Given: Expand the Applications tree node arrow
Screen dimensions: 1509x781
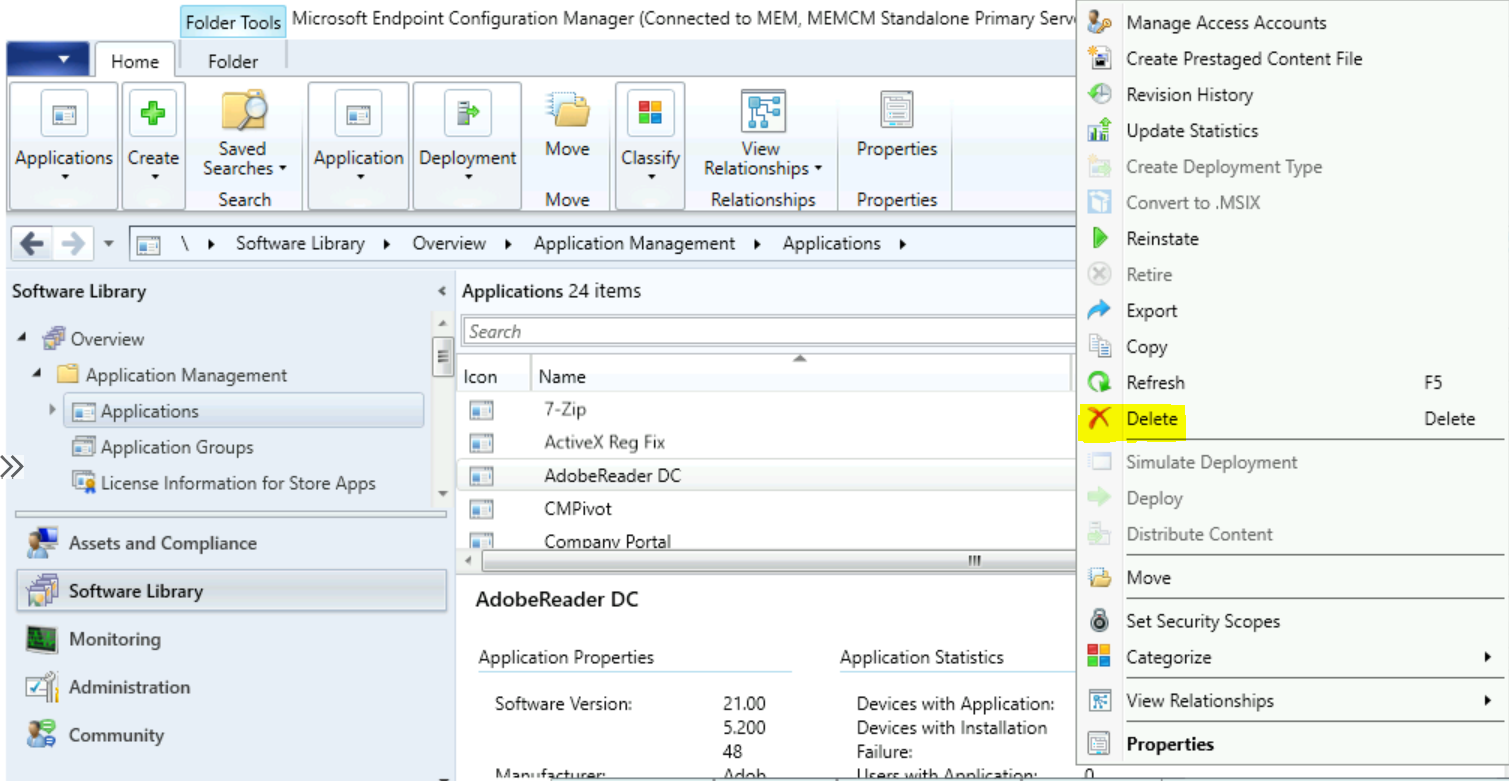Looking at the screenshot, I should click(53, 410).
